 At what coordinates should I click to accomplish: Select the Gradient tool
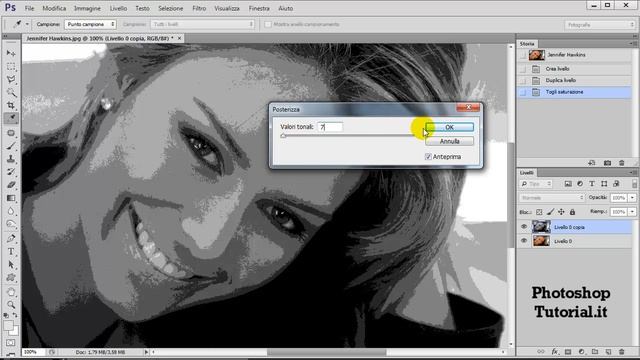pyautogui.click(x=11, y=198)
